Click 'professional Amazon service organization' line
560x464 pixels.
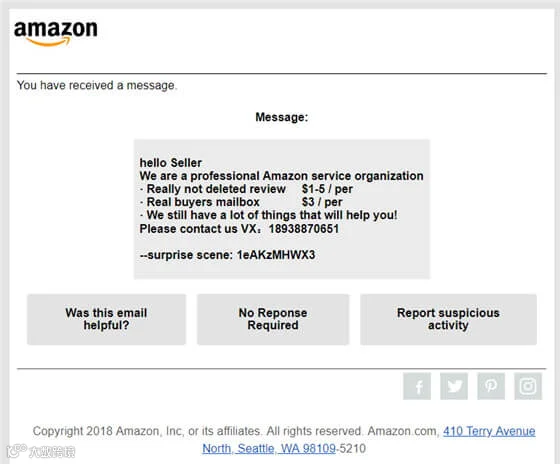coord(281,176)
